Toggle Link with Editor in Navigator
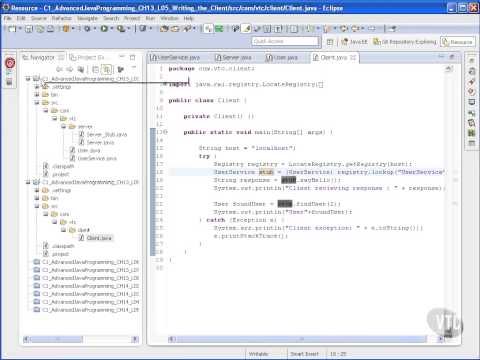The height and width of the screenshot is (360, 480). pyautogui.click(x=107, y=69)
